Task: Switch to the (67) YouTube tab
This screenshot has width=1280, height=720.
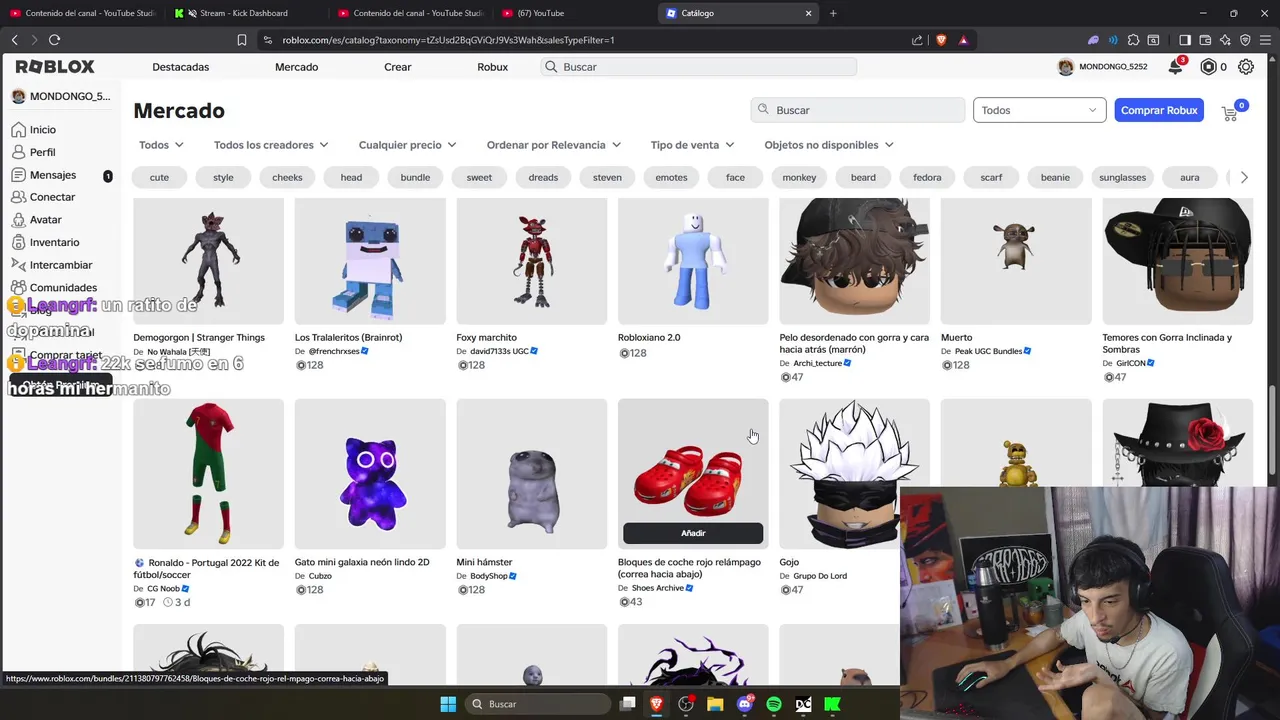Action: (x=575, y=13)
